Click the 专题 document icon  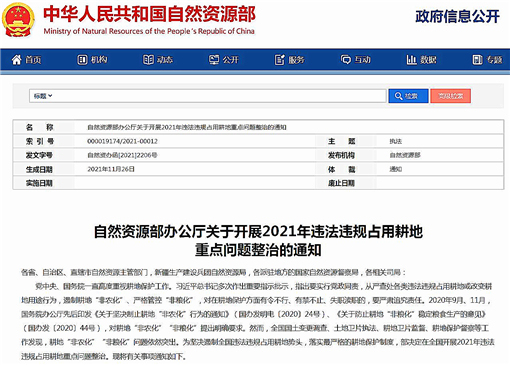(x=477, y=60)
